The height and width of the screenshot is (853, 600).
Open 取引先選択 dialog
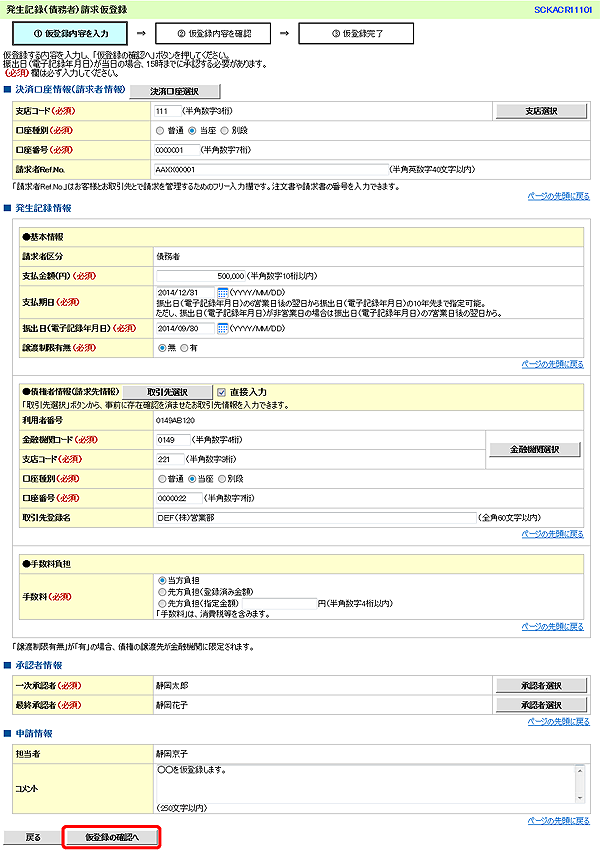tap(168, 392)
